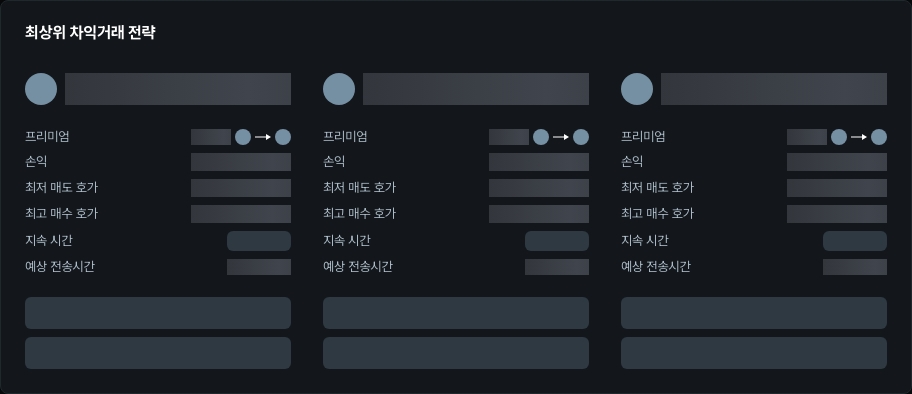The image size is (912, 394).
Task: Click the 손익 value bar in second card
Action: [539, 162]
